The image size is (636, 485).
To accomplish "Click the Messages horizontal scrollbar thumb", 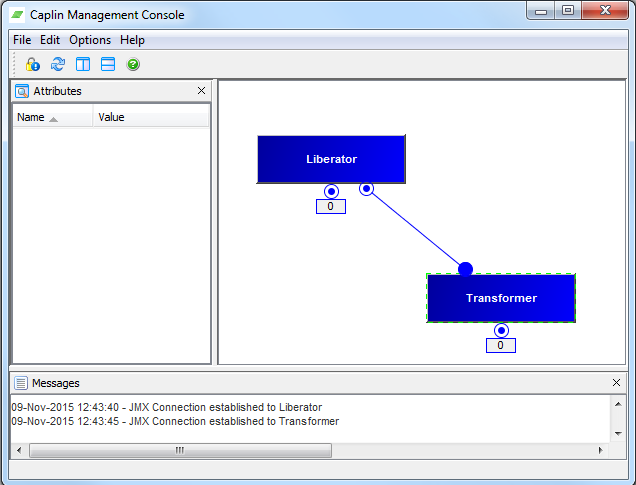I will (180, 450).
